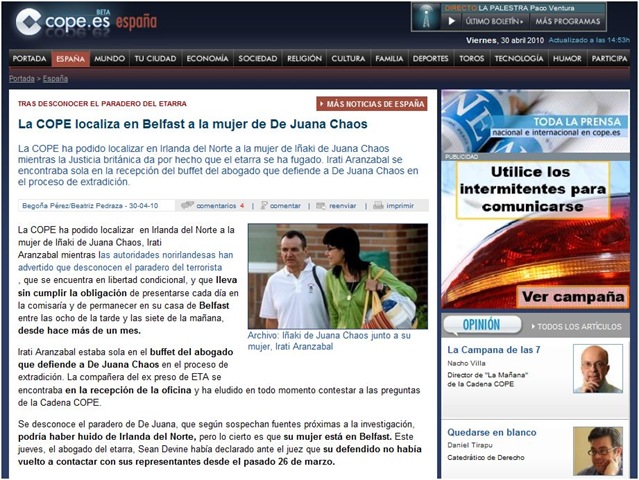The image size is (639, 480).
Task: Click the reenviar link
Action: click(x=343, y=206)
